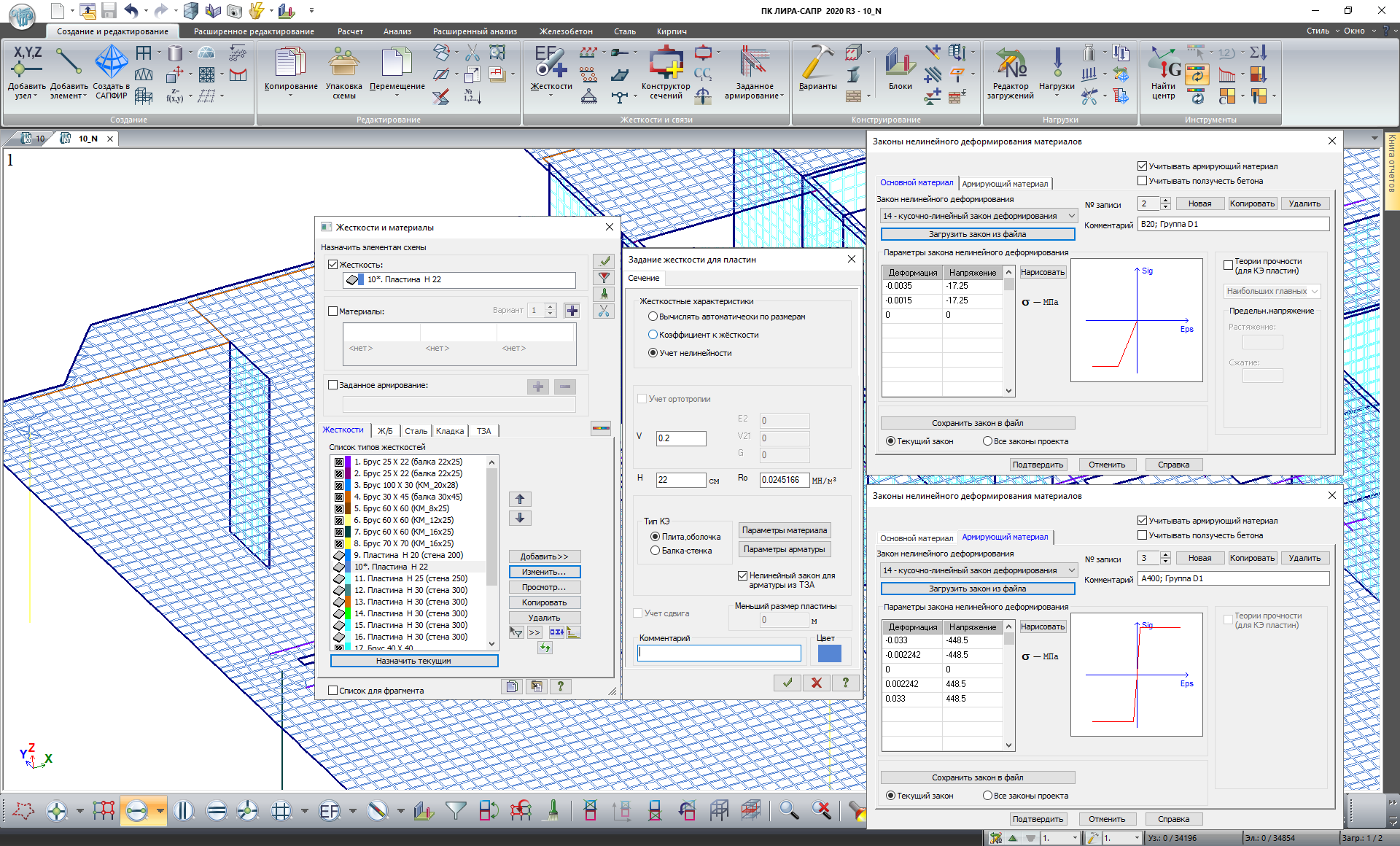Screen dimensions: 1400x846
Task: Enable the Материалы checkbox
Action: (x=333, y=311)
